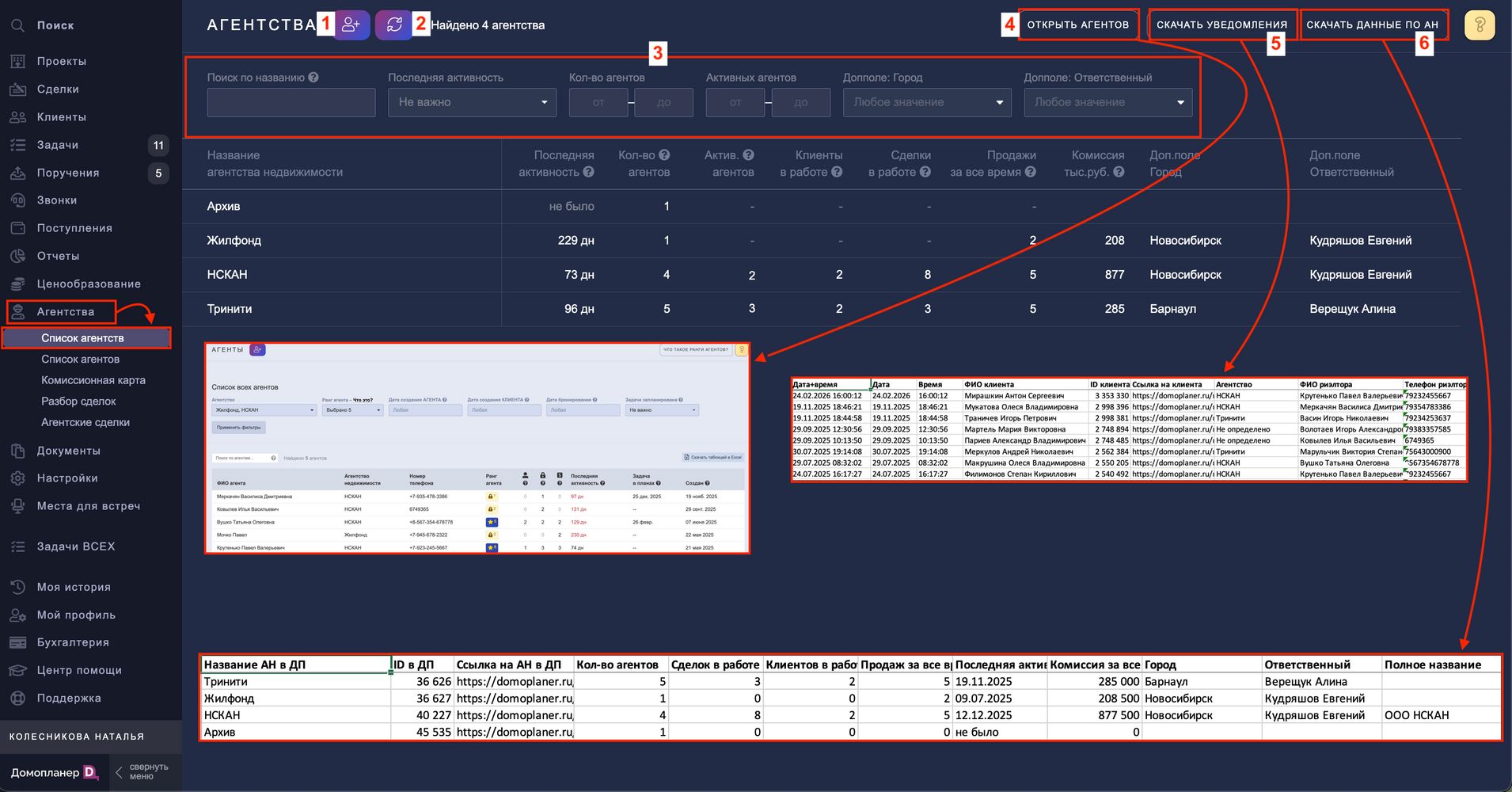Open Сделки in the sidebar
Image resolution: width=1512 pixels, height=792 pixels.
[x=58, y=89]
